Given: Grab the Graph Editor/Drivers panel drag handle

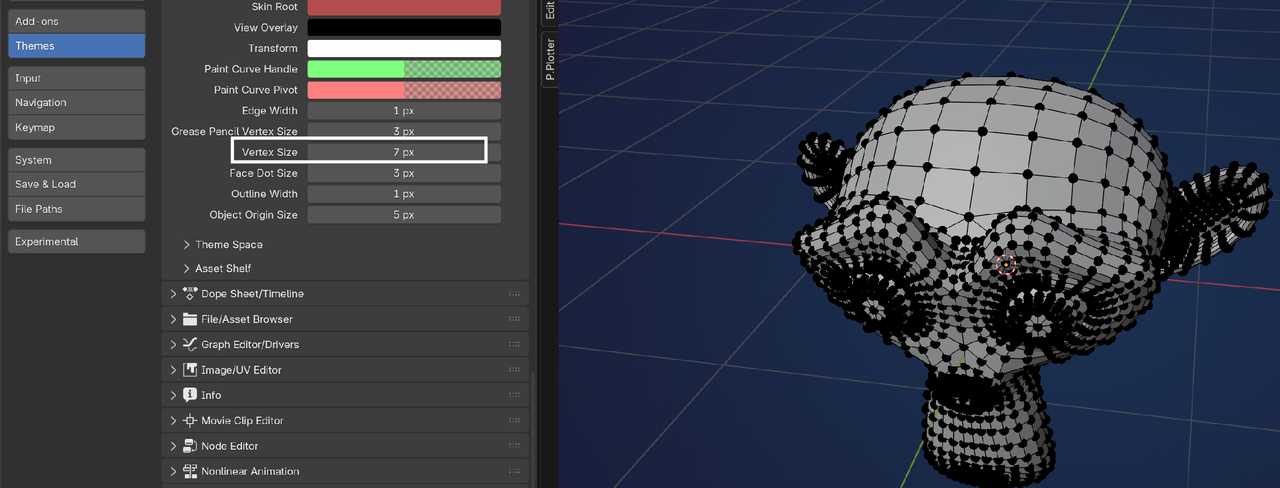Looking at the screenshot, I should click(515, 345).
